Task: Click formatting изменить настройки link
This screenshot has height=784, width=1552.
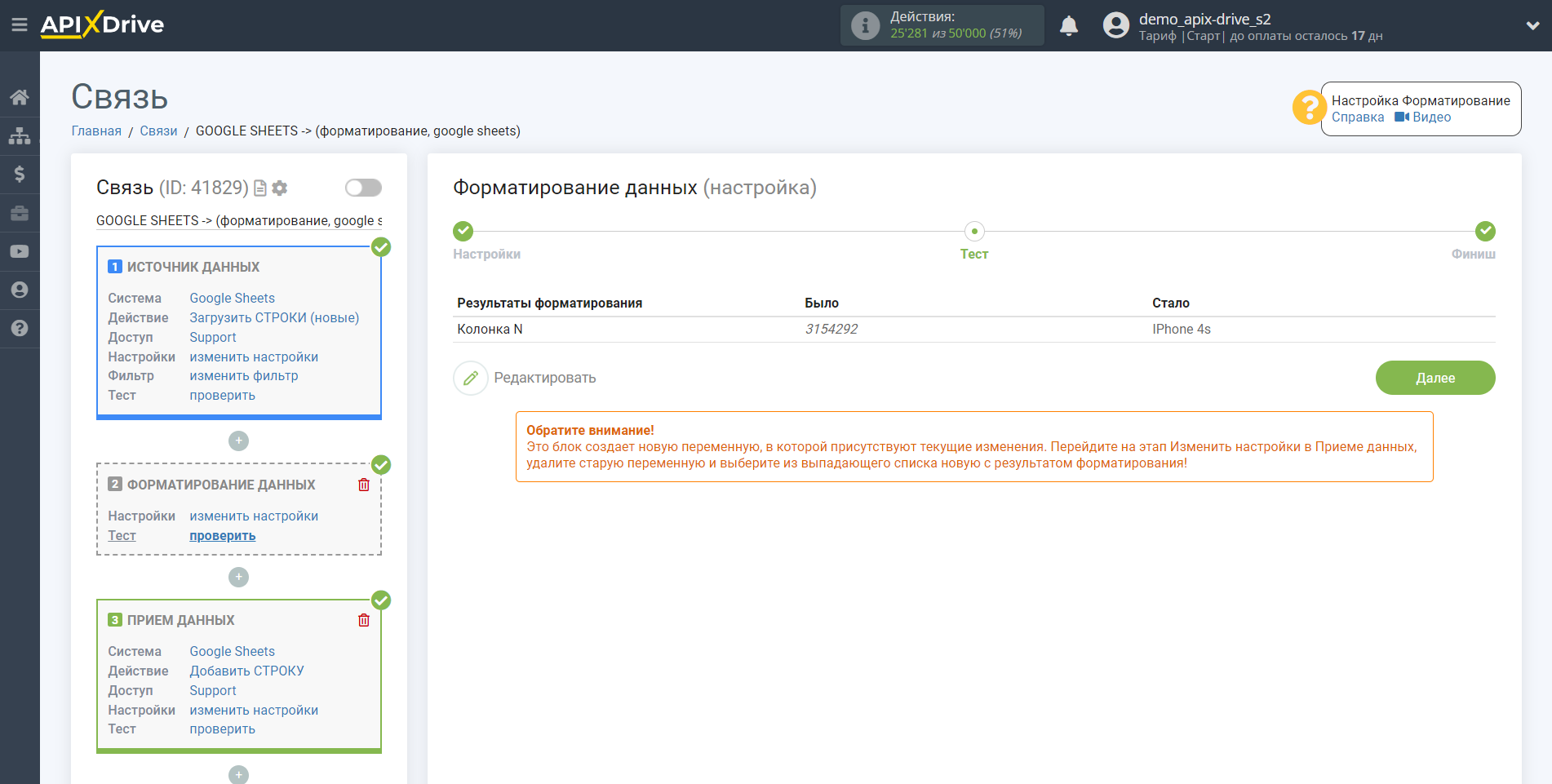Action: [254, 516]
